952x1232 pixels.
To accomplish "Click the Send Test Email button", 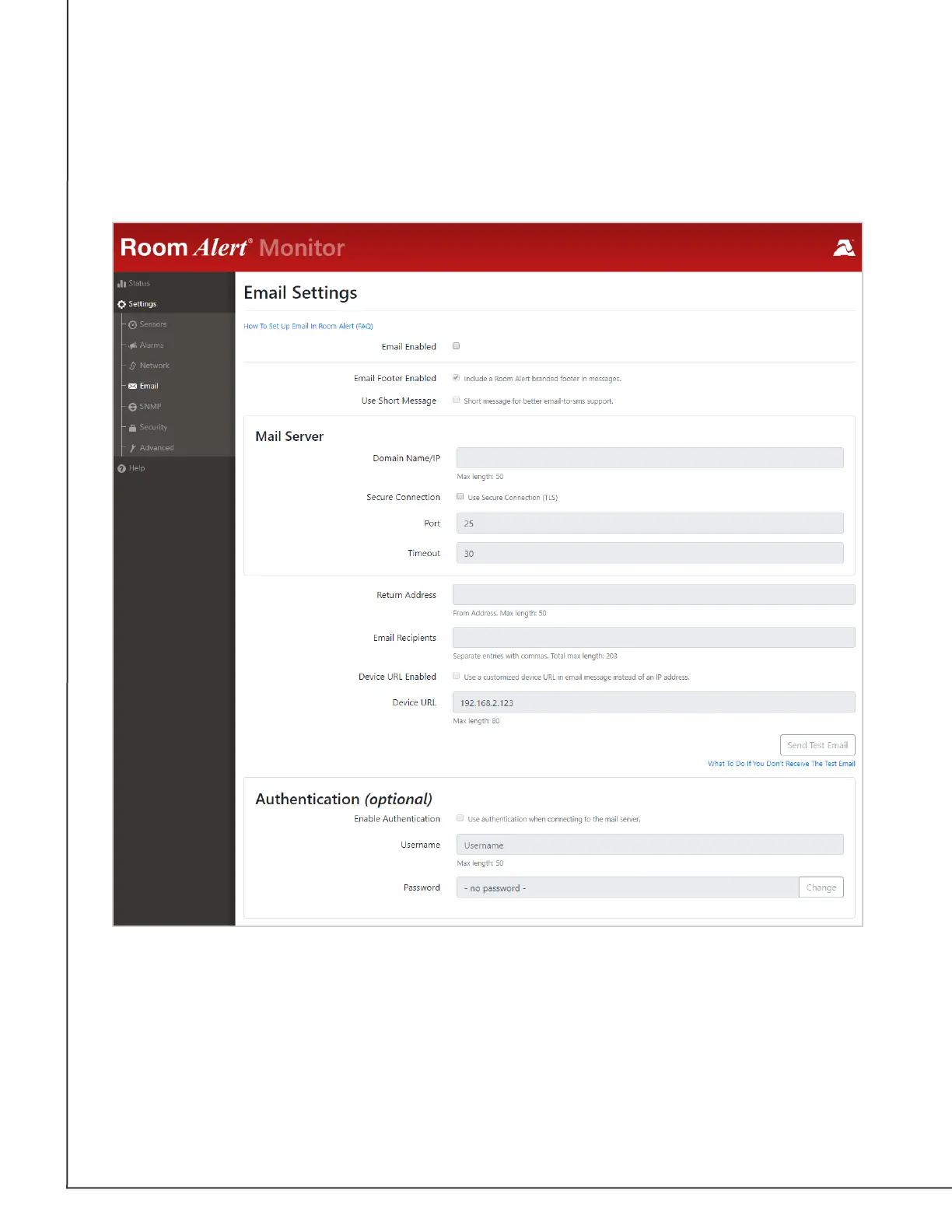I will [817, 745].
